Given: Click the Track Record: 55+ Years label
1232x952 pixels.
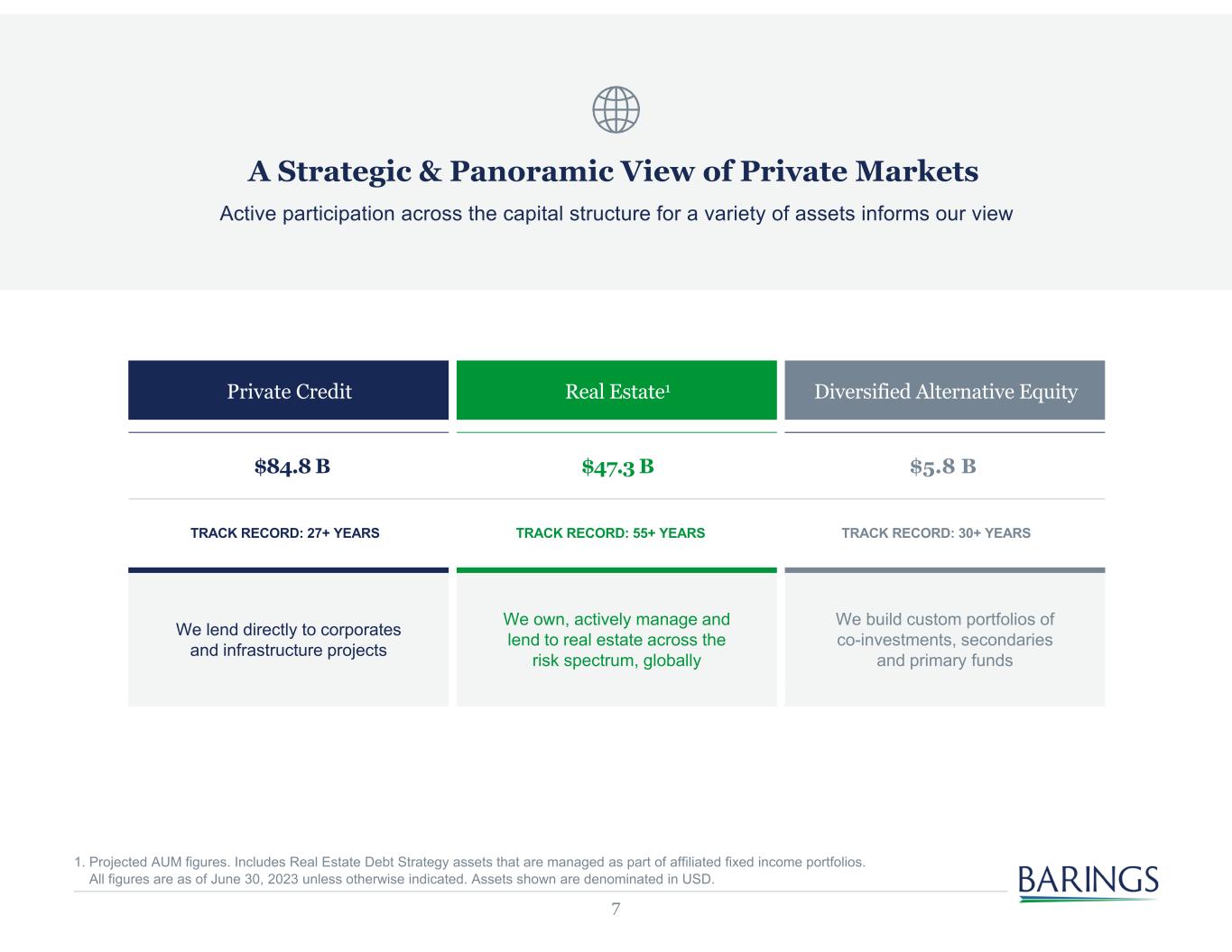Looking at the screenshot, I should click(x=610, y=533).
